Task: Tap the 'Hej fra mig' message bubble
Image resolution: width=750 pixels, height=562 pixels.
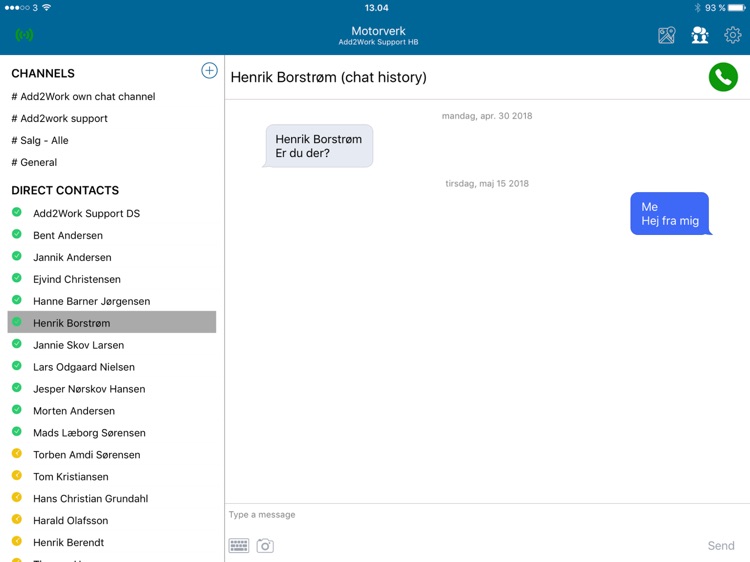Action: (x=669, y=214)
